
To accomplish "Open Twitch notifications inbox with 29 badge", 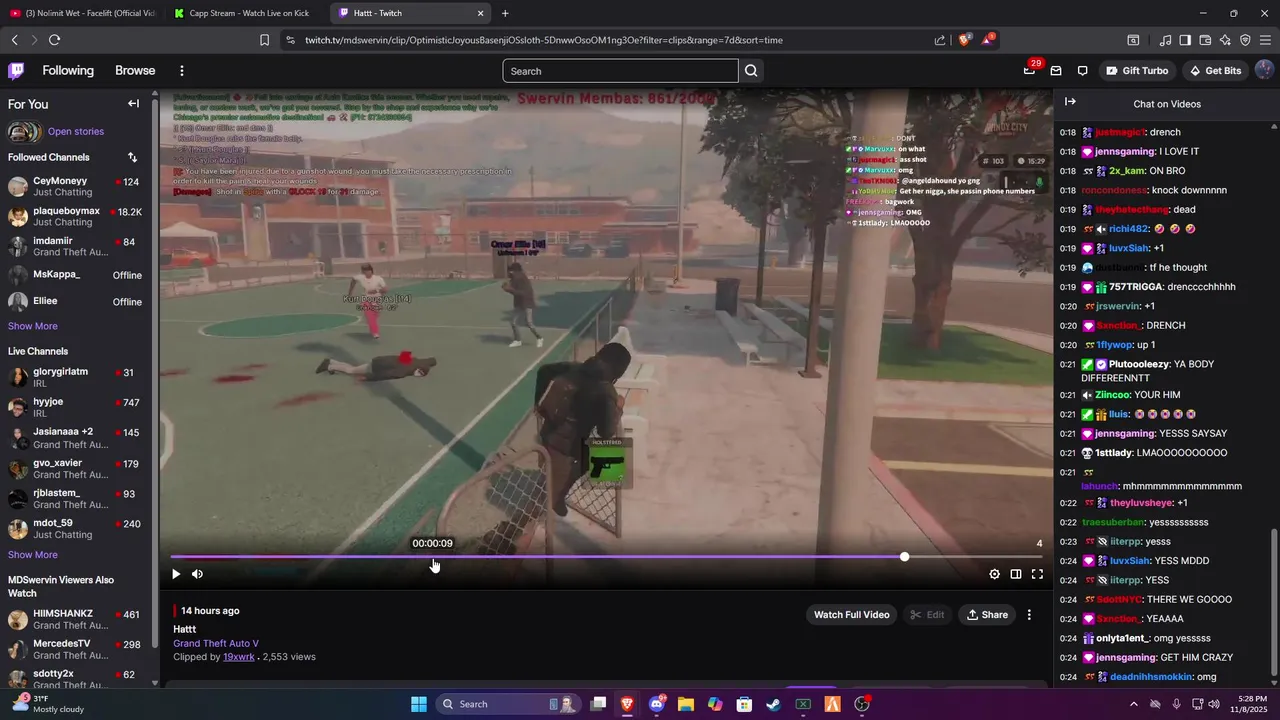I will point(1029,71).
